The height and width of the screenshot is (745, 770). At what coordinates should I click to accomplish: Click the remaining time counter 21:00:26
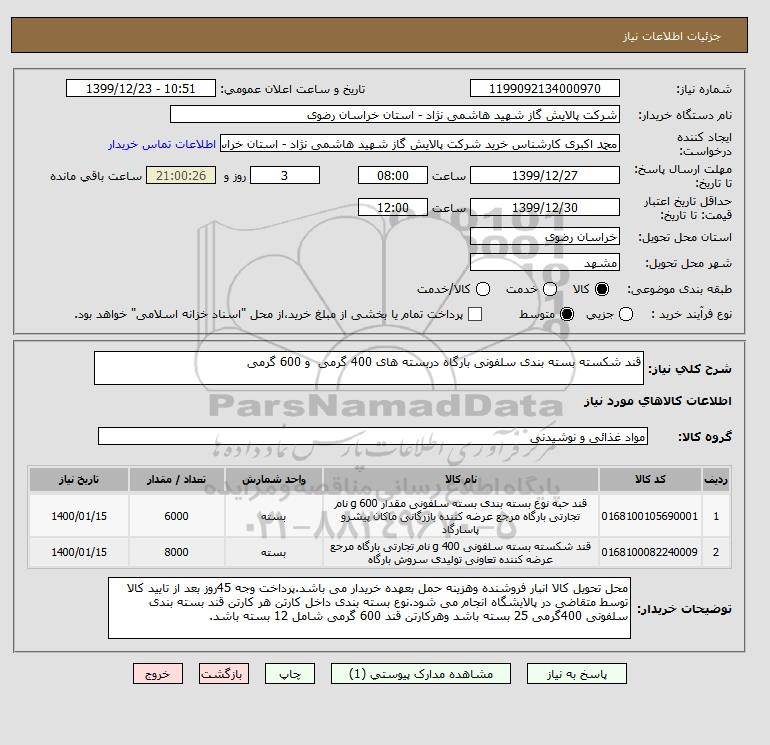[181, 175]
